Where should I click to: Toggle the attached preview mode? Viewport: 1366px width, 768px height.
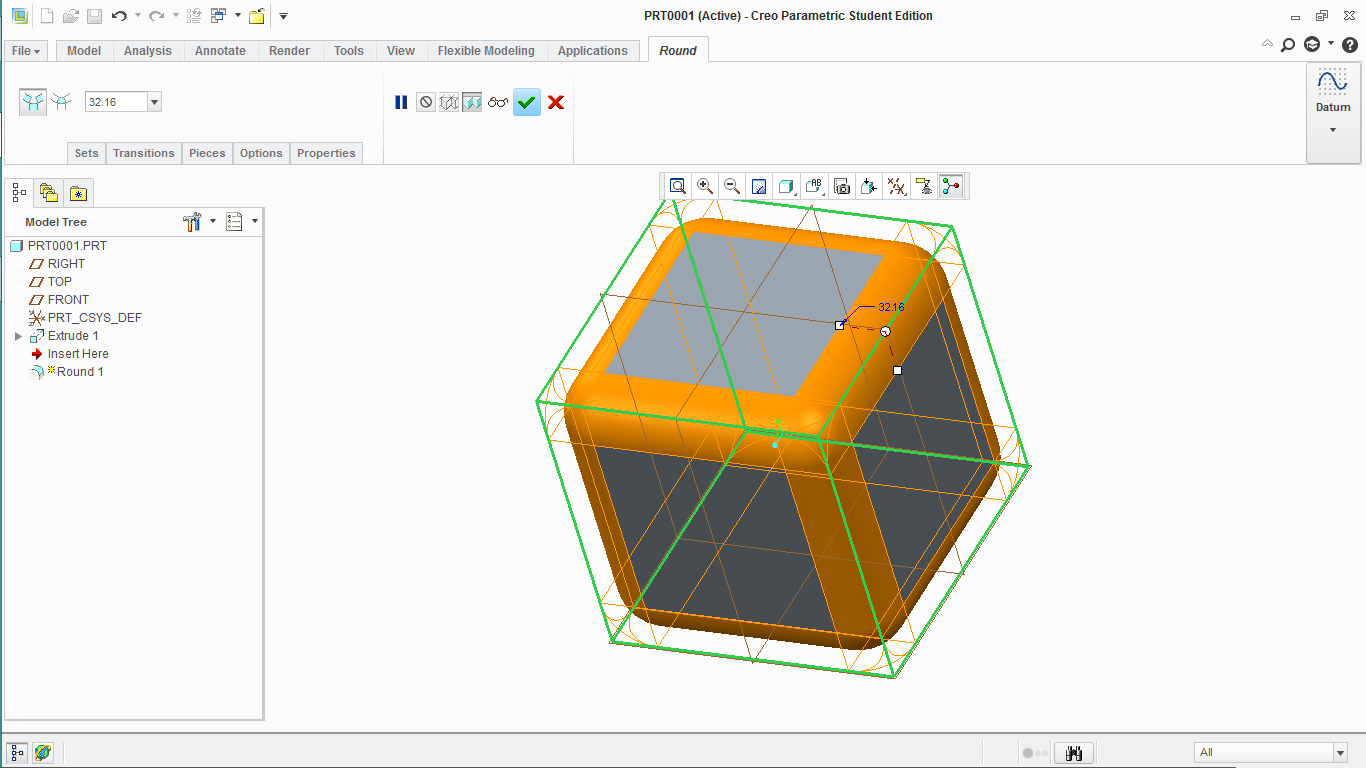[473, 102]
